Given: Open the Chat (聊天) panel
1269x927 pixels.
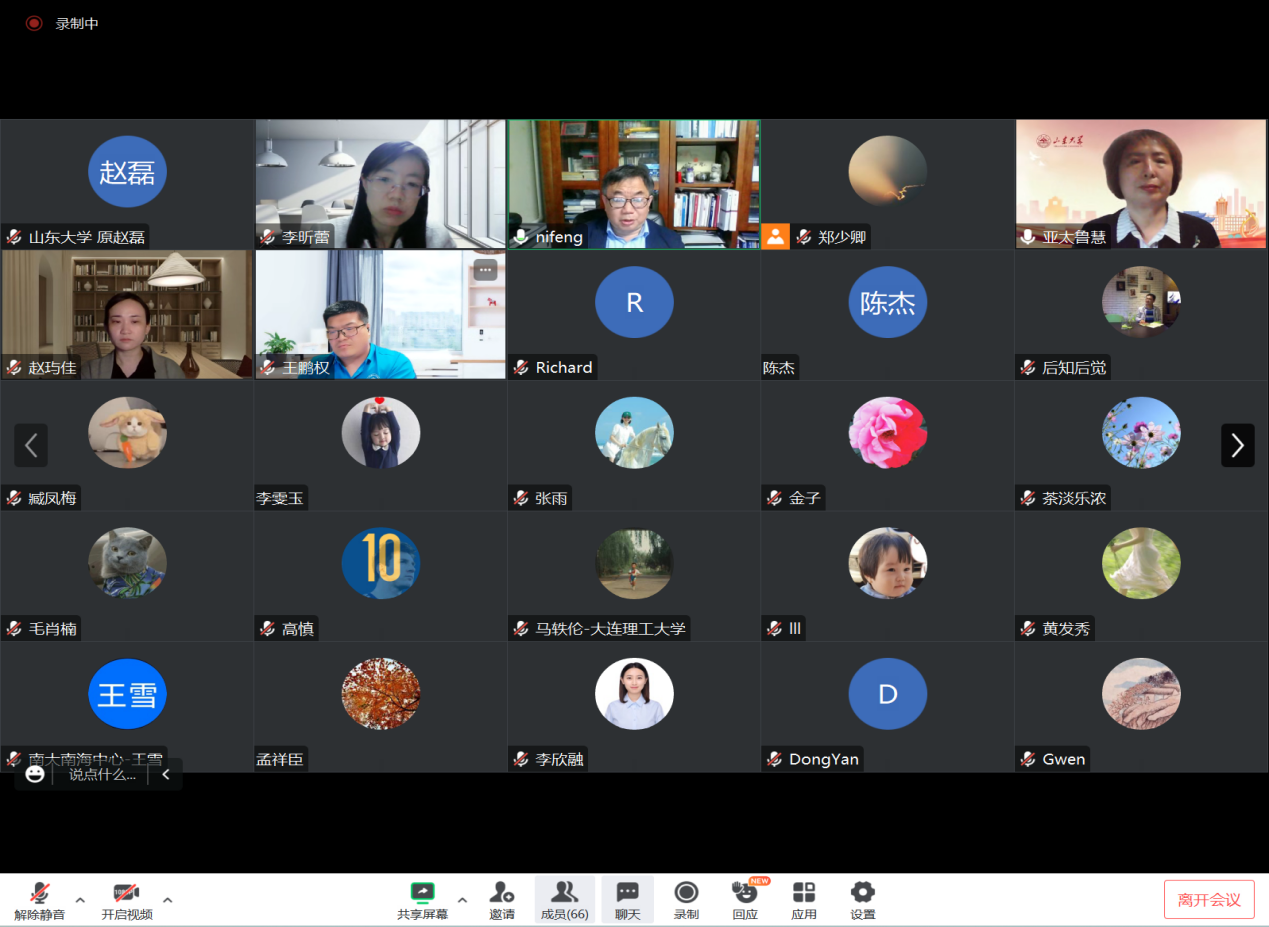Looking at the screenshot, I should [627, 892].
